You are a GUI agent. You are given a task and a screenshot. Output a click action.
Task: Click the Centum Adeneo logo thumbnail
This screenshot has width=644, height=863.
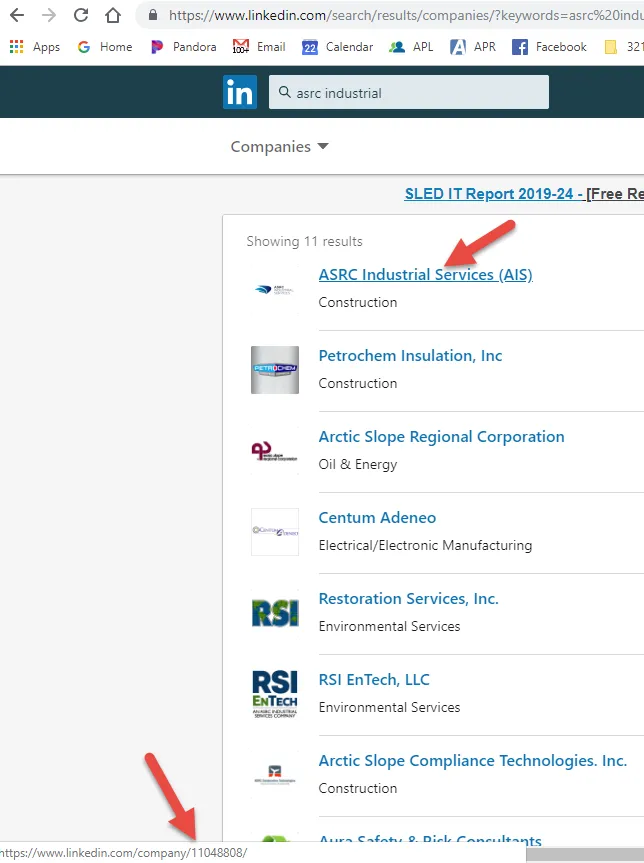coord(275,532)
